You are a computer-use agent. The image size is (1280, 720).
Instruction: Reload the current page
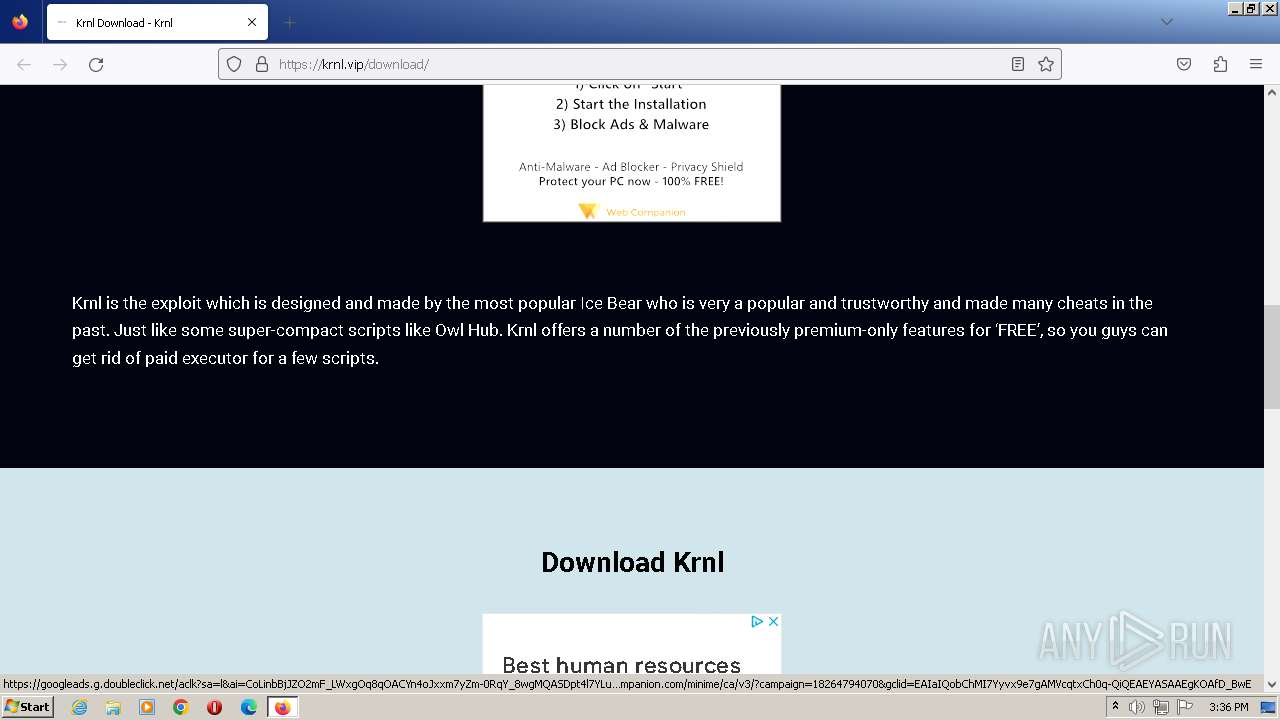coord(96,64)
